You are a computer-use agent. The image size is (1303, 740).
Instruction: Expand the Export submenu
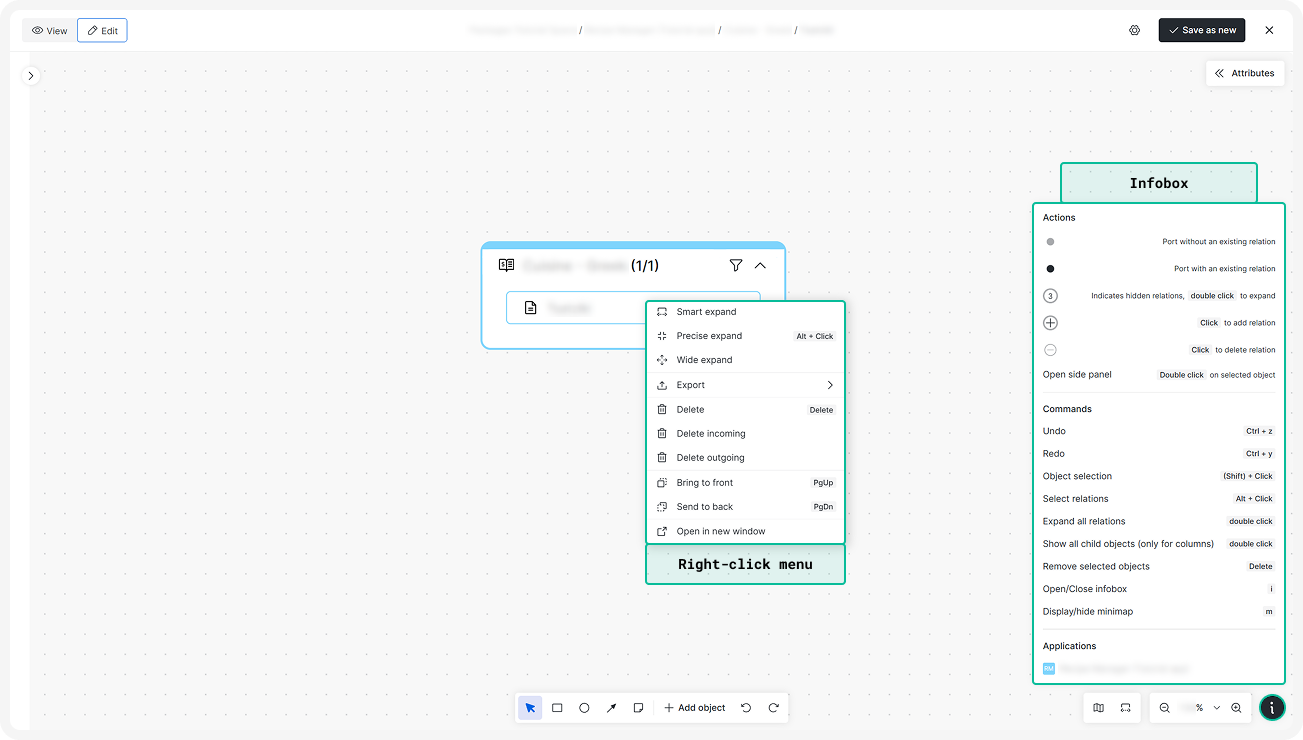pyautogui.click(x=745, y=384)
